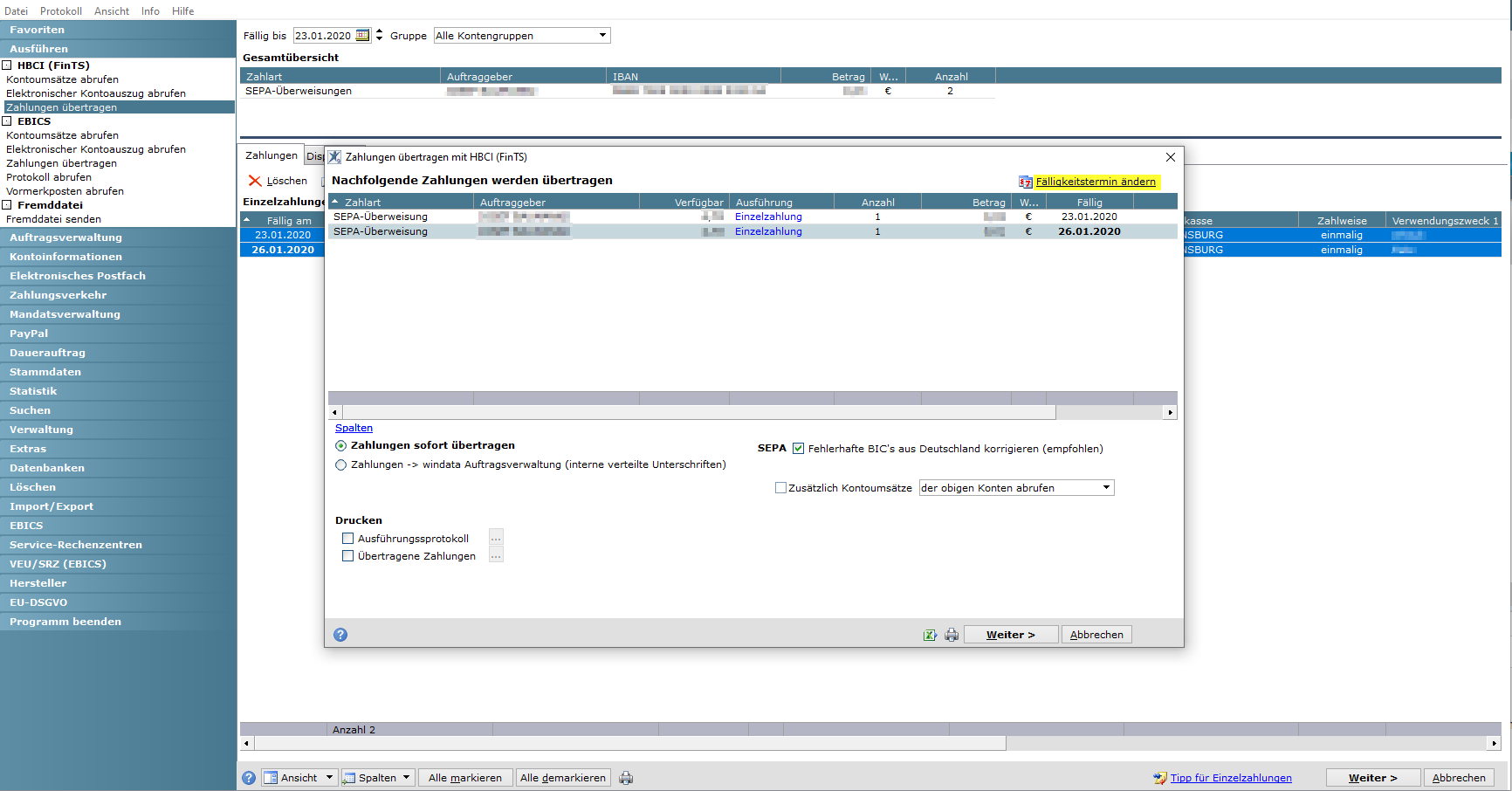Open the Ansicht dropdown in the bottom toolbar

coord(329,778)
